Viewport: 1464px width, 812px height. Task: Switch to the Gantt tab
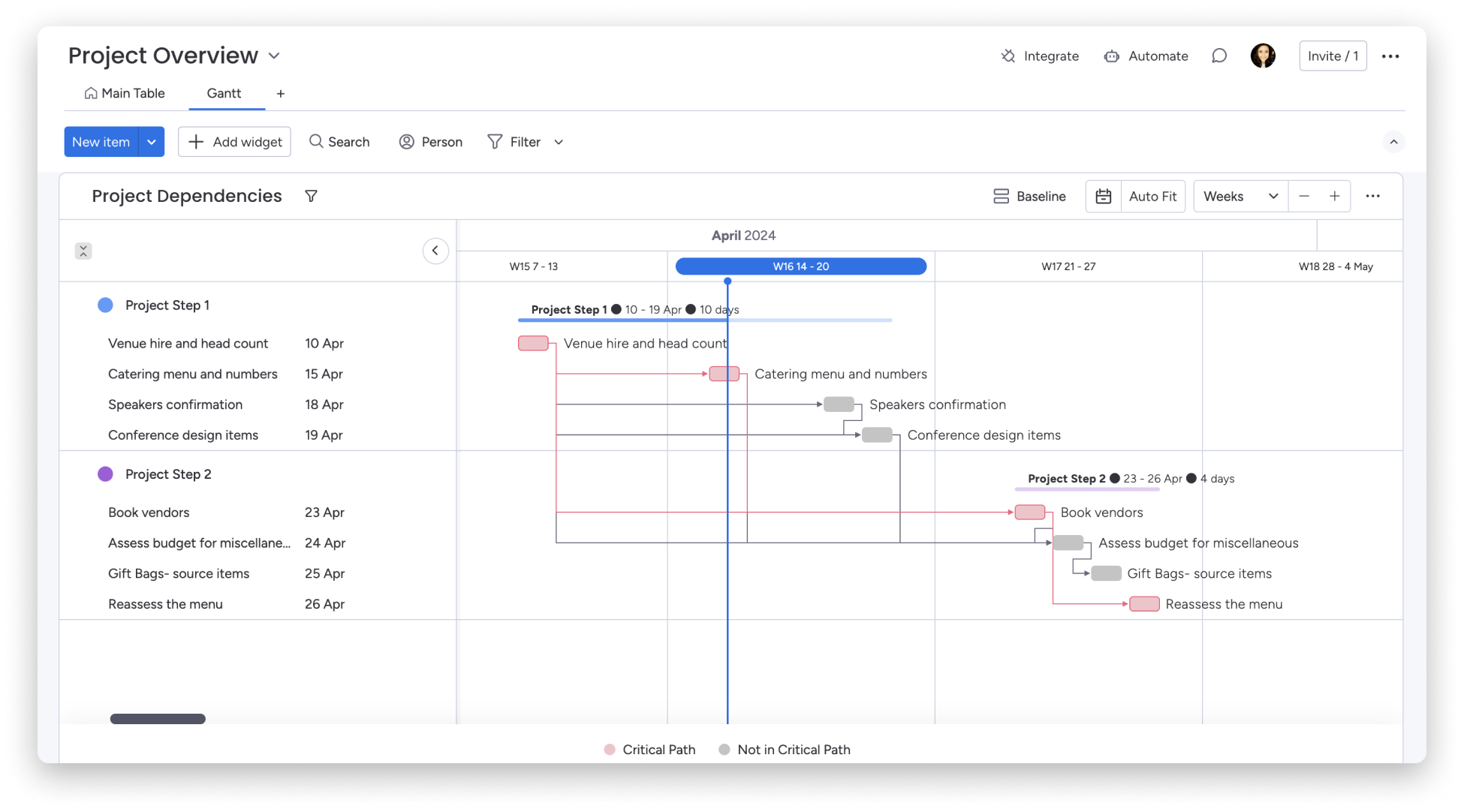coord(223,93)
